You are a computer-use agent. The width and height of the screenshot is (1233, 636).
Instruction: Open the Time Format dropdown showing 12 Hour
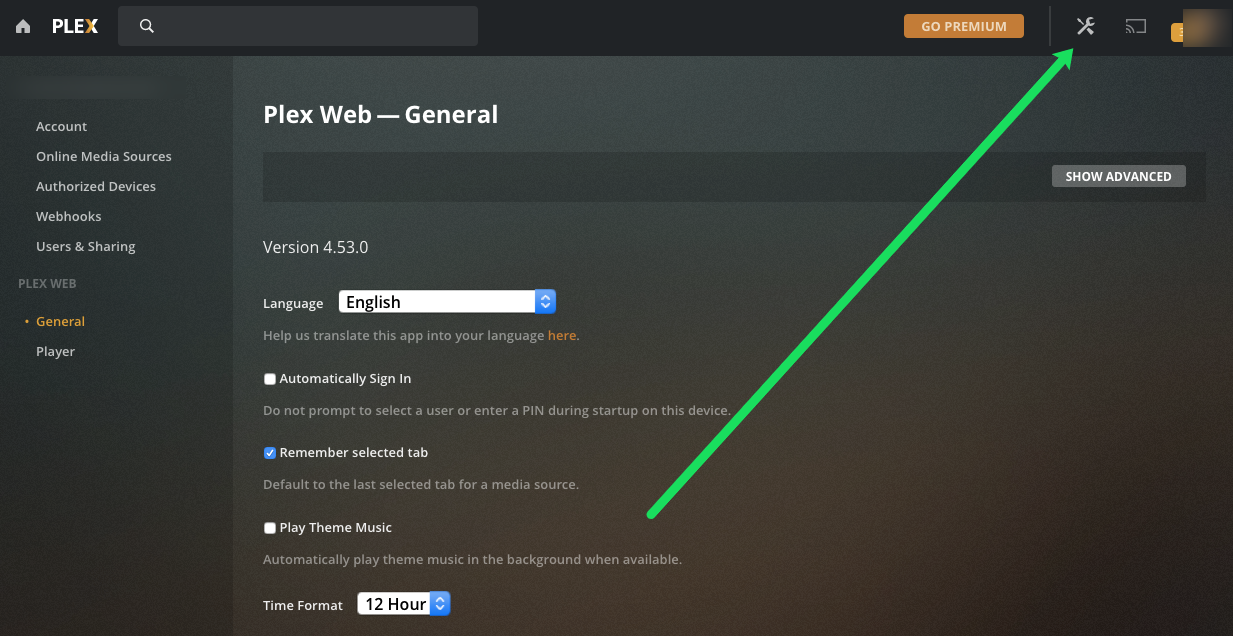click(x=404, y=604)
